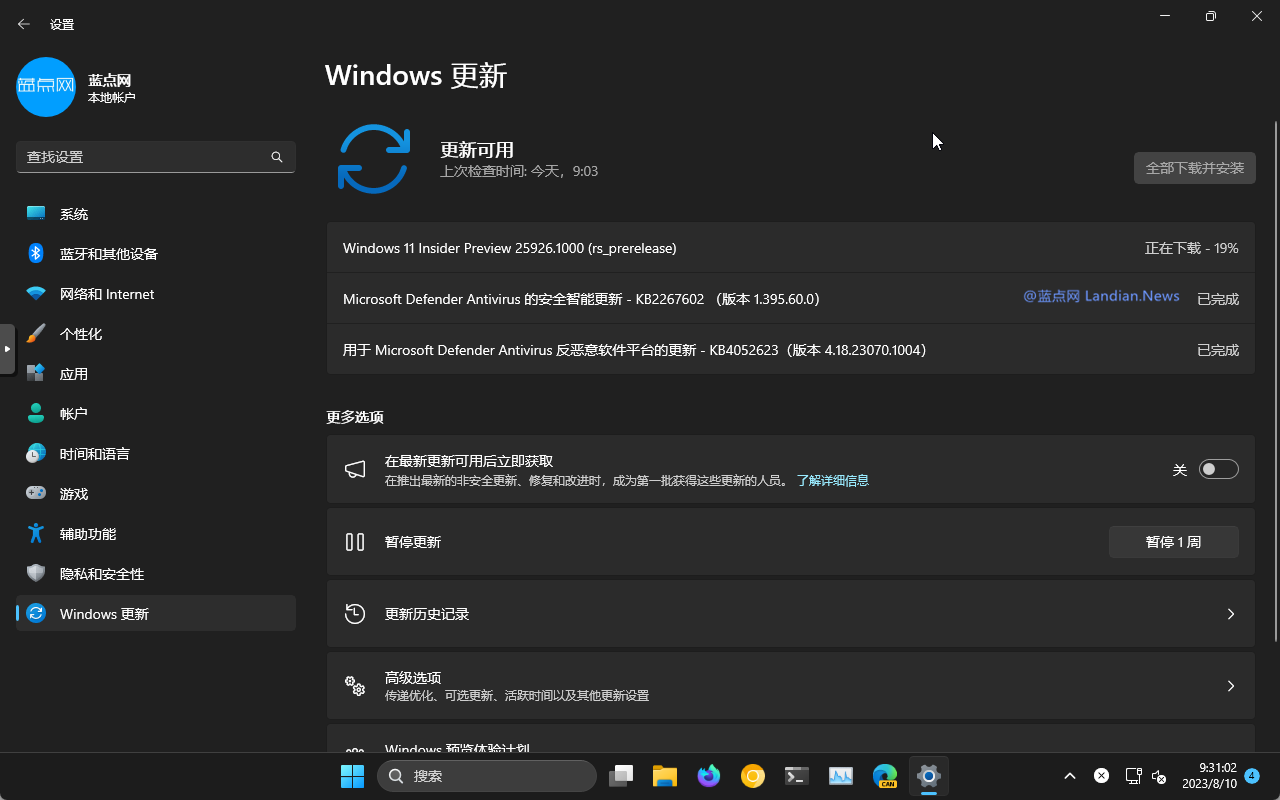
Task: Select 系统 in the settings sidebar
Action: 156,214
